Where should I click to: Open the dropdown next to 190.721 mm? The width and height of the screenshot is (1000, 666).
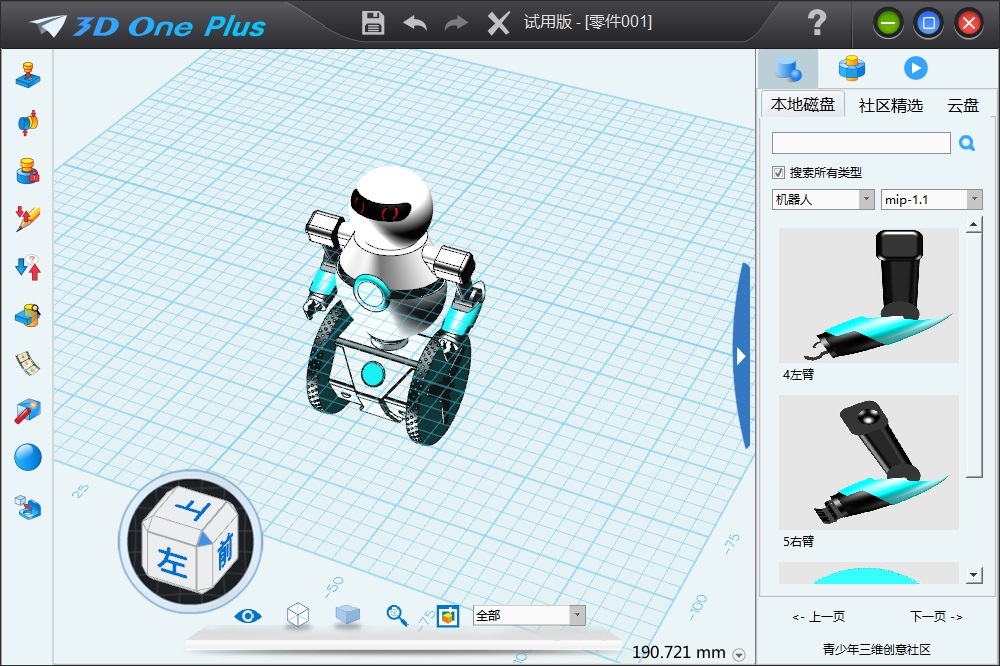click(x=739, y=655)
